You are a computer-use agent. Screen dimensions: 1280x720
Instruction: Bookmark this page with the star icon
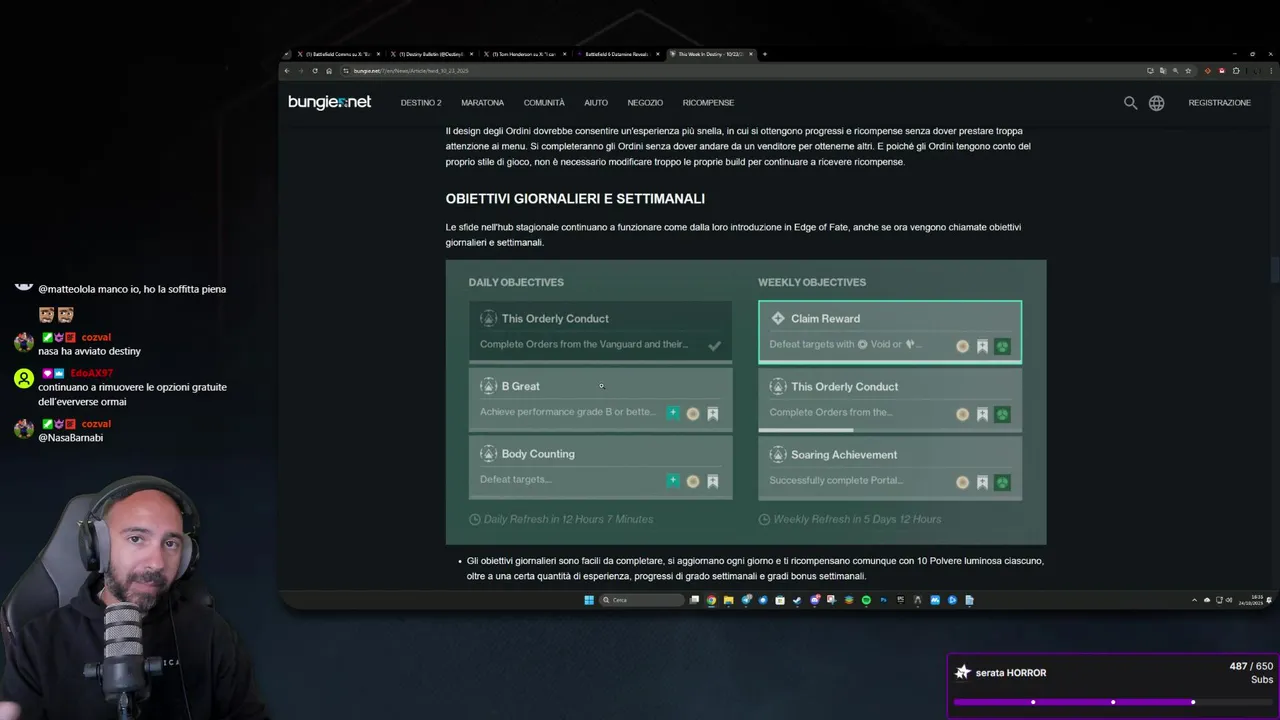[1188, 71]
